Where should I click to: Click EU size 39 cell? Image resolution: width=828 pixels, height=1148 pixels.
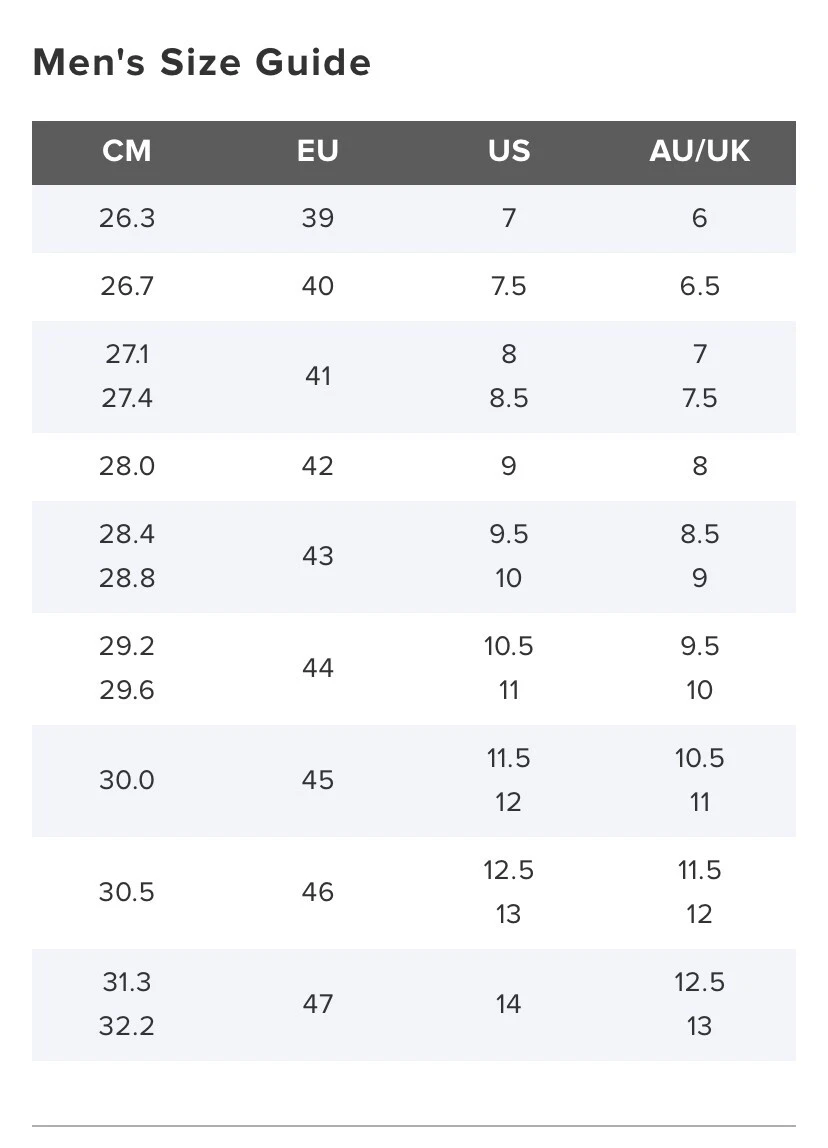click(x=318, y=218)
